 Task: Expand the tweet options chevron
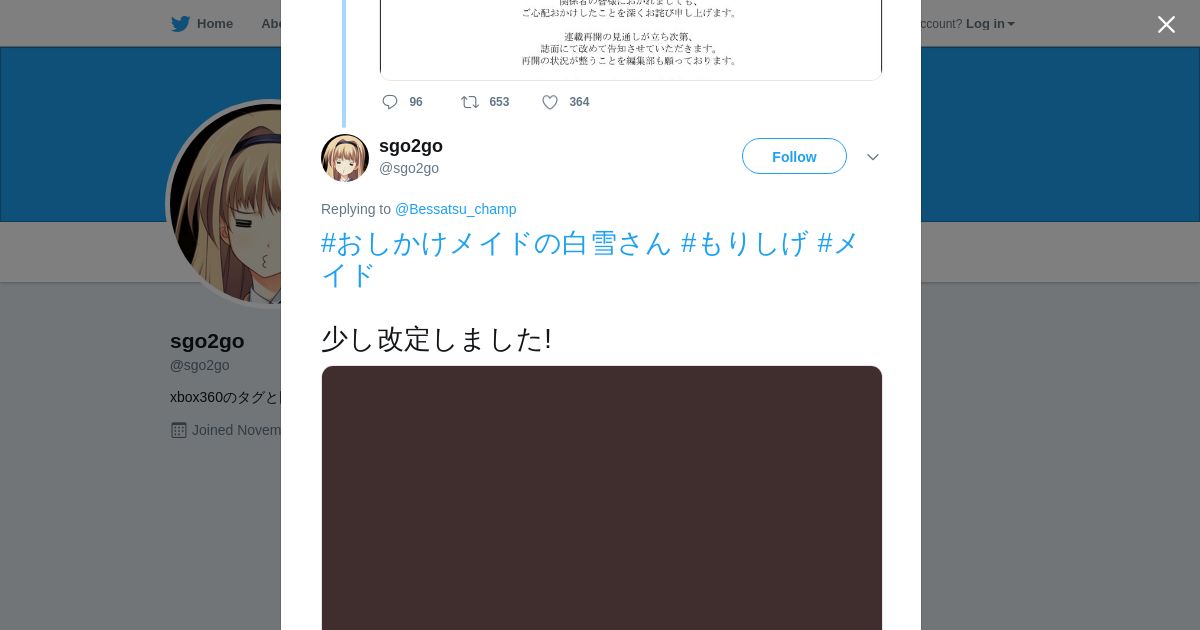873,157
